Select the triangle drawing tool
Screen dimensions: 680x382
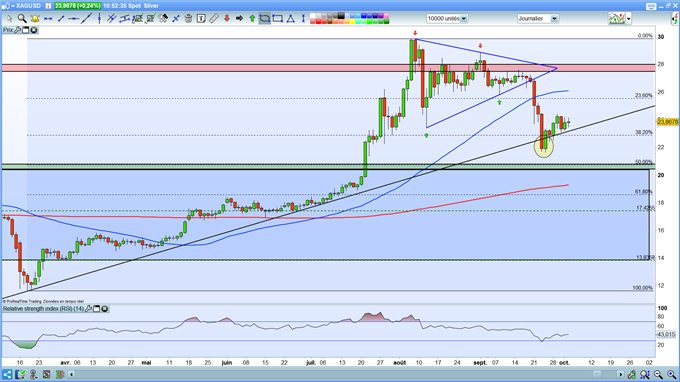click(291, 19)
